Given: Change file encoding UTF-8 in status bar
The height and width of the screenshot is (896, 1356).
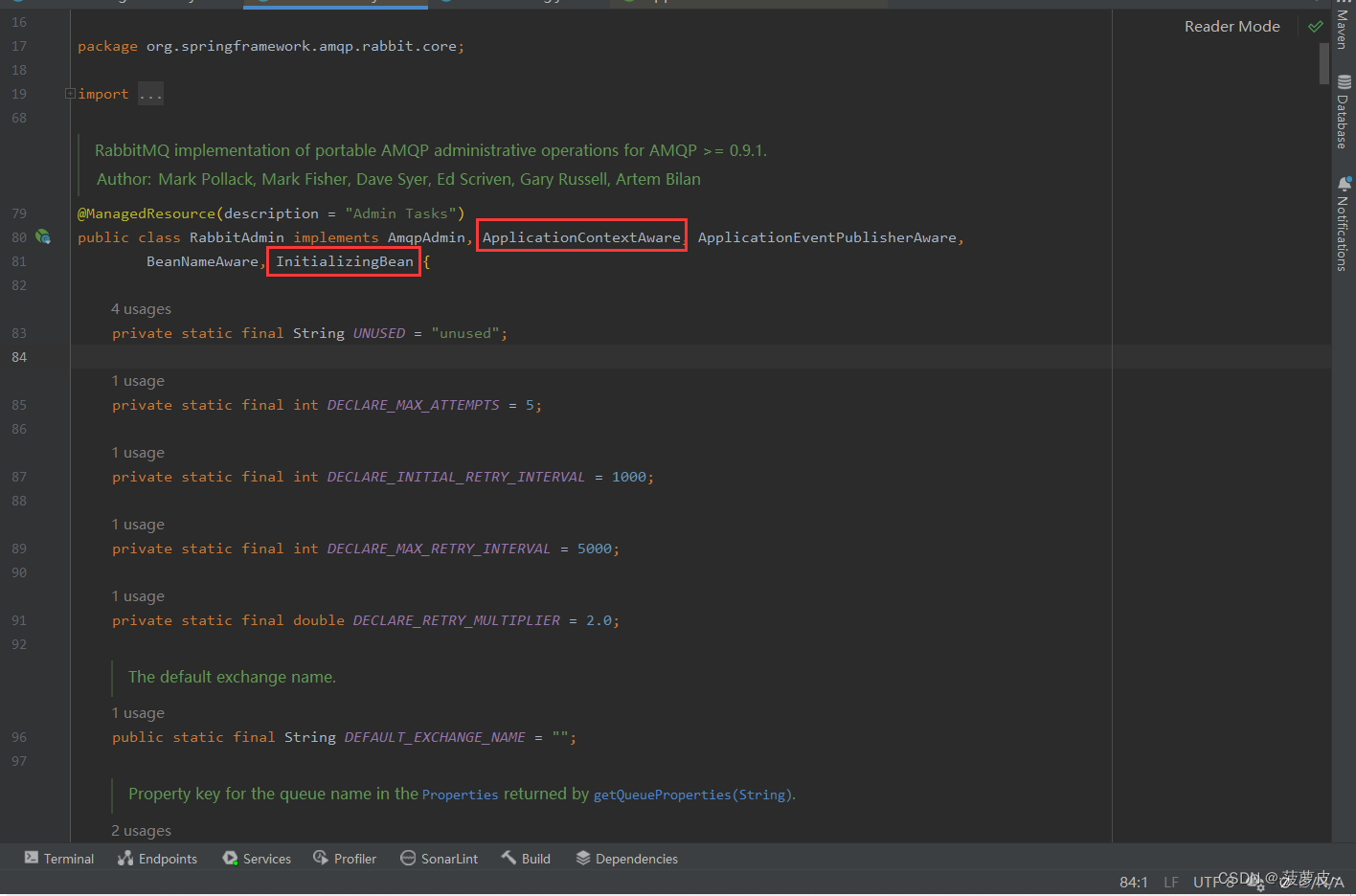Looking at the screenshot, I should tap(1213, 882).
